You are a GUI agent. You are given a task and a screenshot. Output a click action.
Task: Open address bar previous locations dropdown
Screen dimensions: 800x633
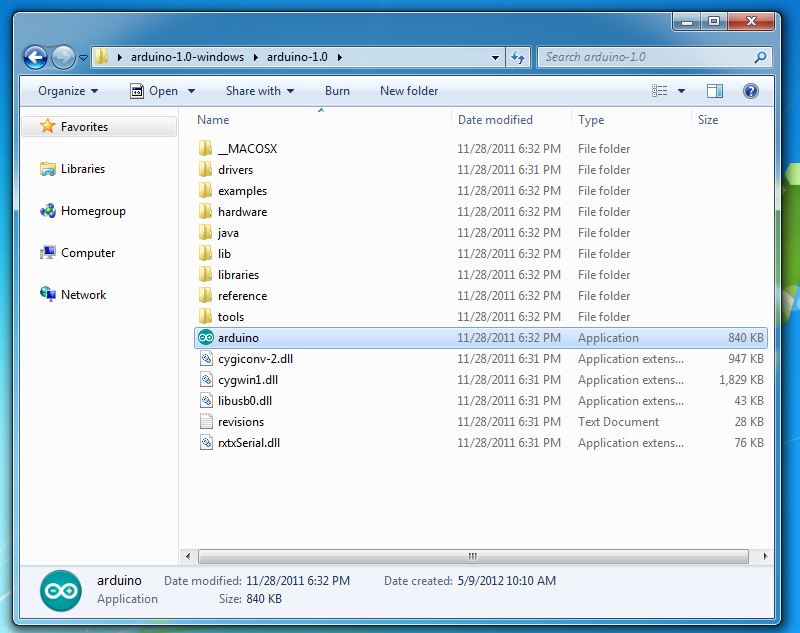pos(495,57)
